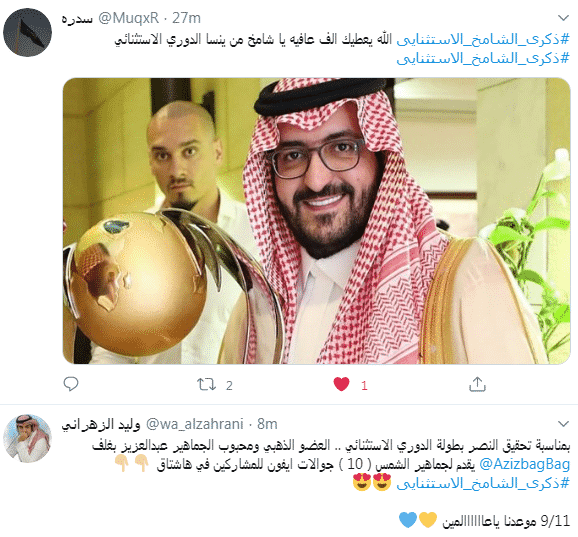Open second-line hashtag in first tweet
Image resolution: width=578 pixels, height=537 pixels.
click(483, 58)
